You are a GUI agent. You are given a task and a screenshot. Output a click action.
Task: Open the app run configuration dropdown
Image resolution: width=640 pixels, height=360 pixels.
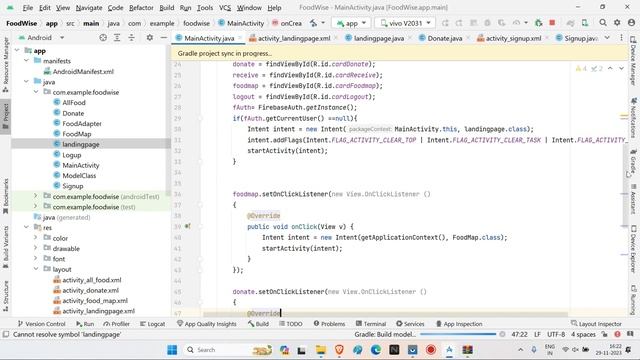(x=351, y=23)
